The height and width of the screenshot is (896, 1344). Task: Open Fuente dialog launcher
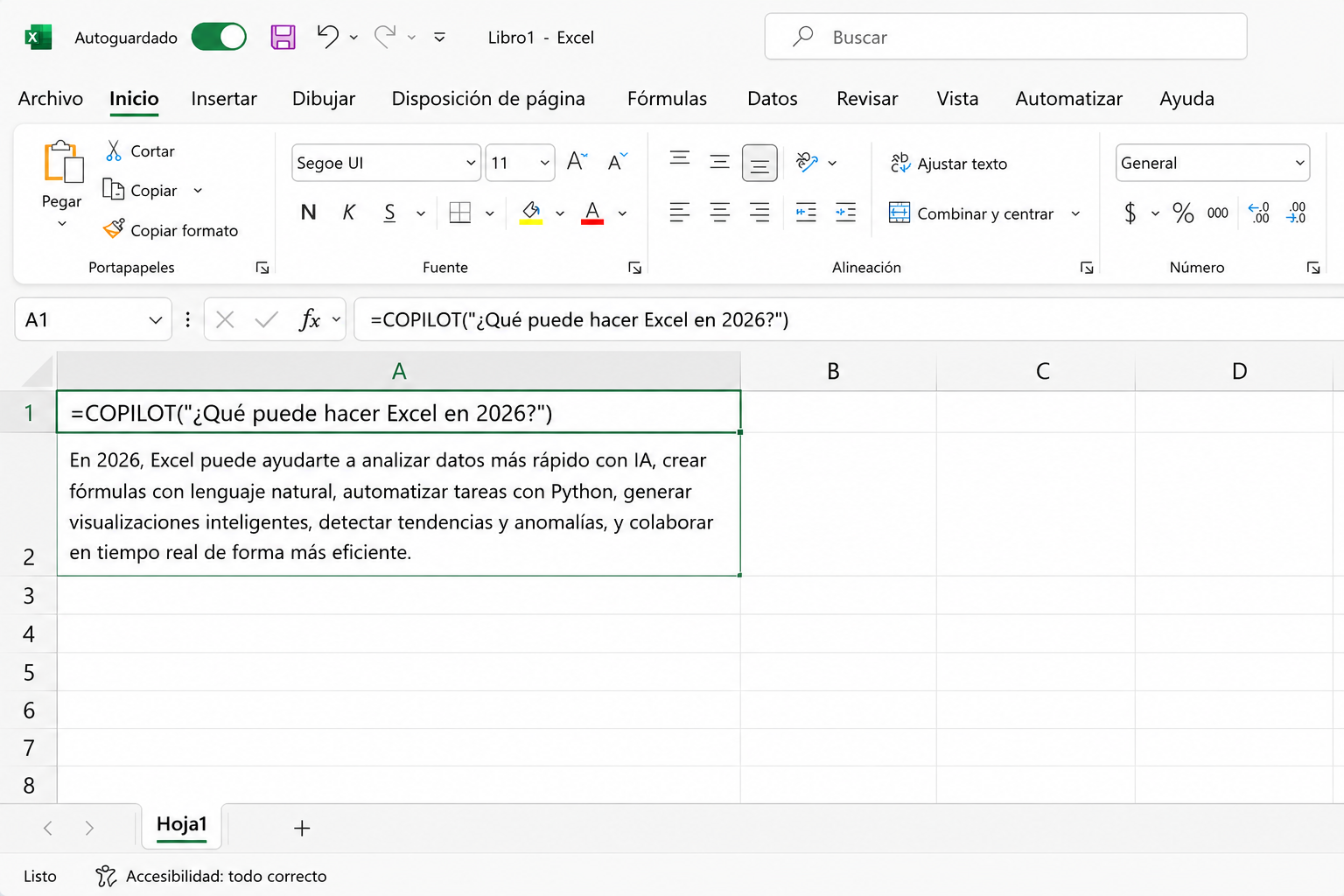[x=635, y=268]
